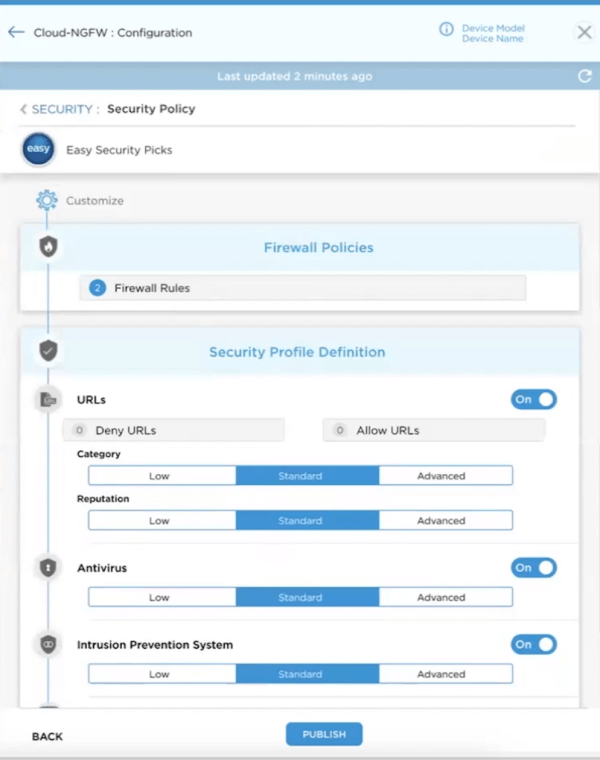
Task: Click the Intrusion Prevention System icon
Action: click(x=48, y=645)
